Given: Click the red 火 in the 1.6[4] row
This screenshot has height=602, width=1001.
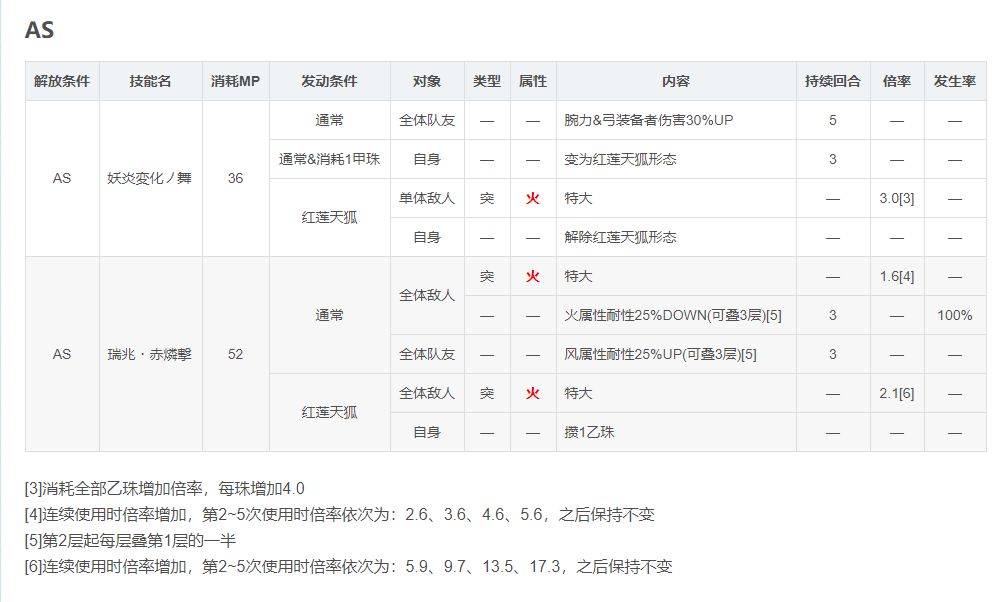Looking at the screenshot, I should click(533, 276).
